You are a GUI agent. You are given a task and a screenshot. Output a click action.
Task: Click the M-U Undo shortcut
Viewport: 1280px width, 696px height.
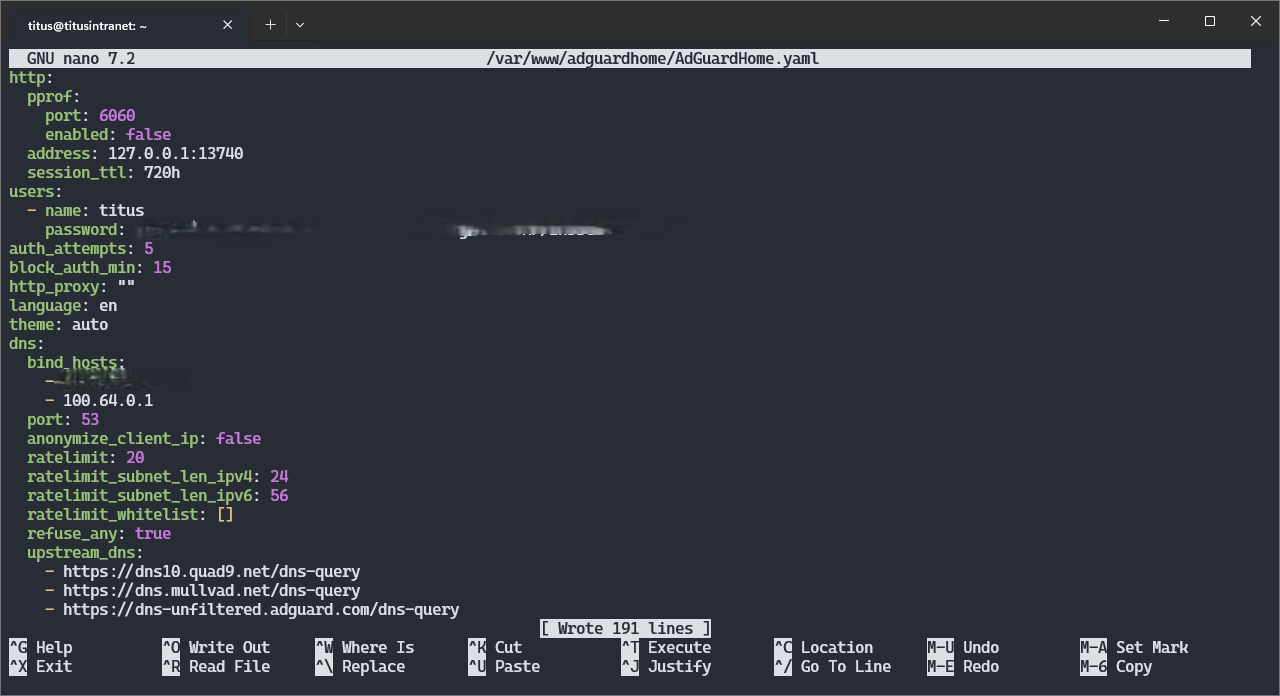click(963, 647)
